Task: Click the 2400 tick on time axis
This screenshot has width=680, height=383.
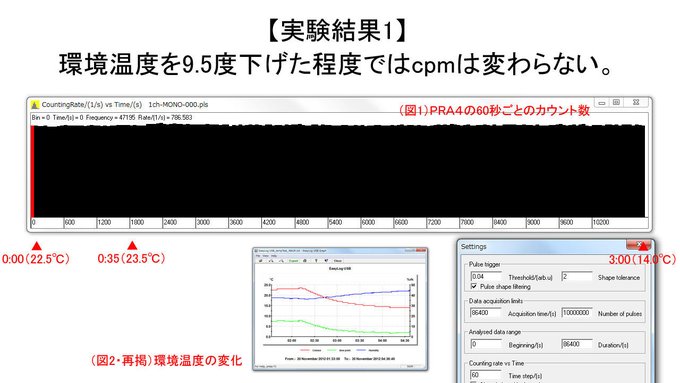Action: [x=170, y=223]
